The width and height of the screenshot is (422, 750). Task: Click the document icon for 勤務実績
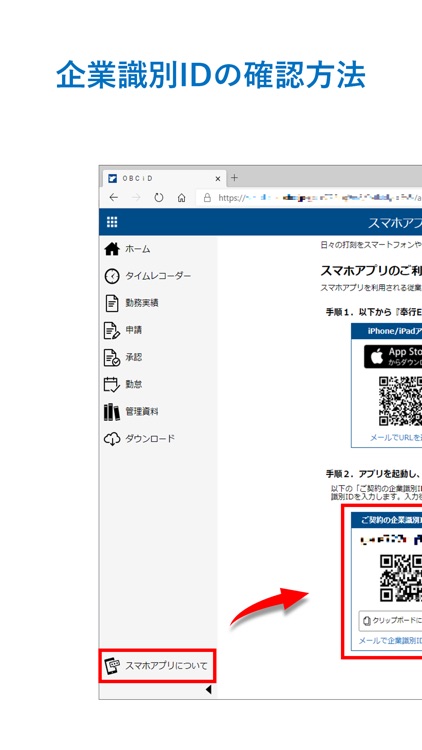pos(111,303)
